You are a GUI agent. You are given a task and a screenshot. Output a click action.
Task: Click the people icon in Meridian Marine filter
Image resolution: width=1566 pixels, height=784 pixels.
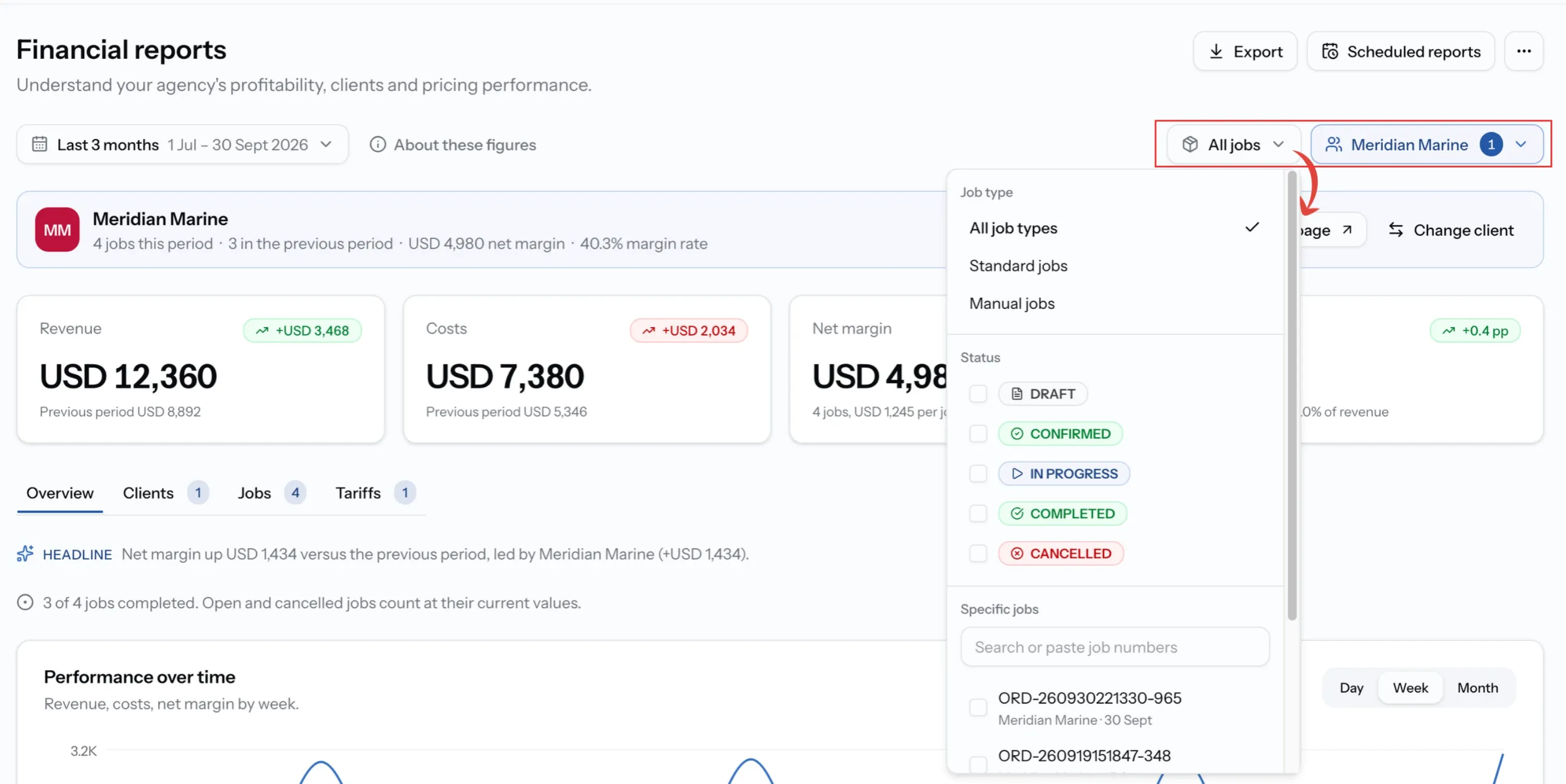point(1333,145)
